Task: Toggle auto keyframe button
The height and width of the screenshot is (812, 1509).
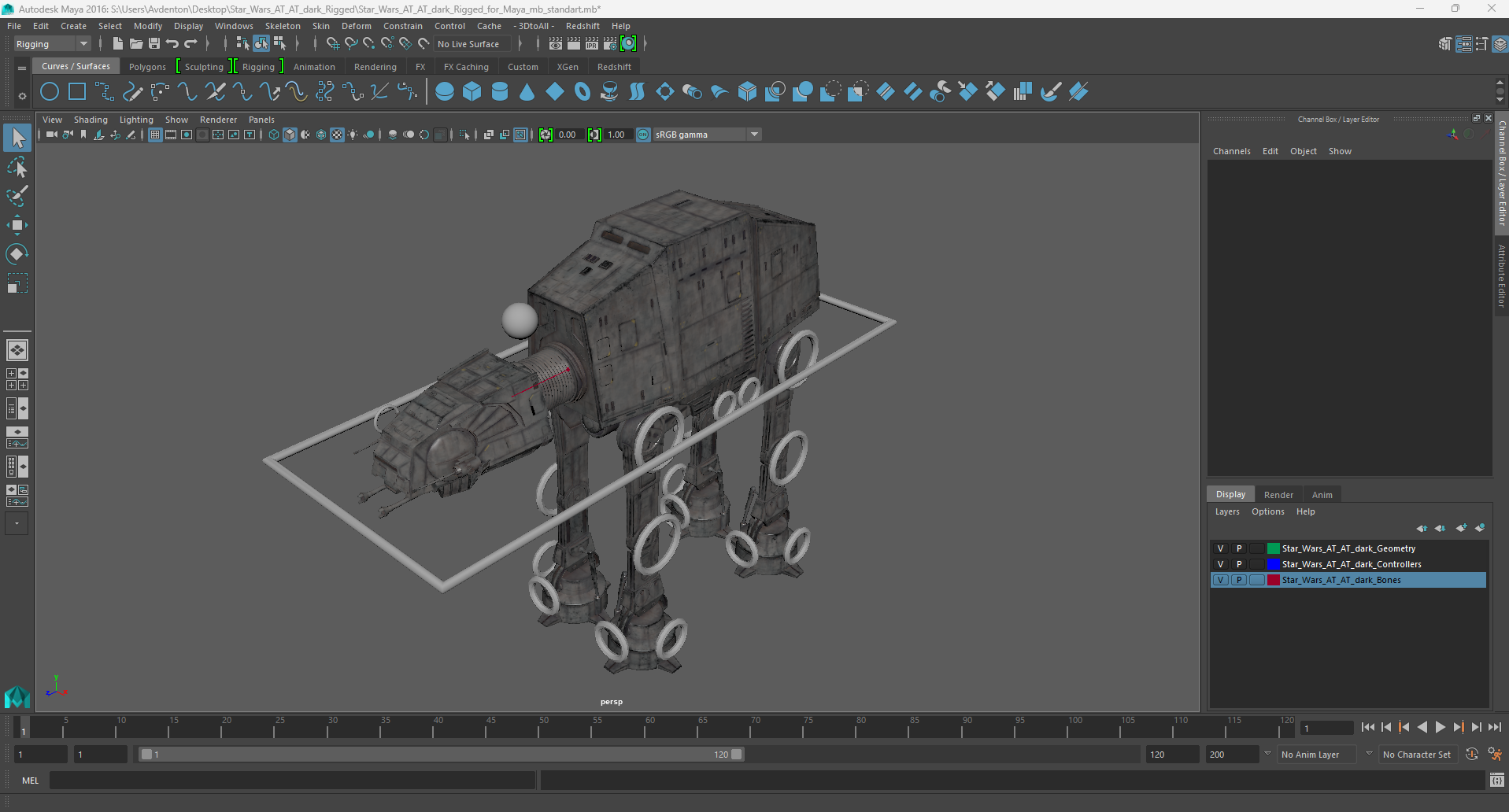Action: point(1472,754)
